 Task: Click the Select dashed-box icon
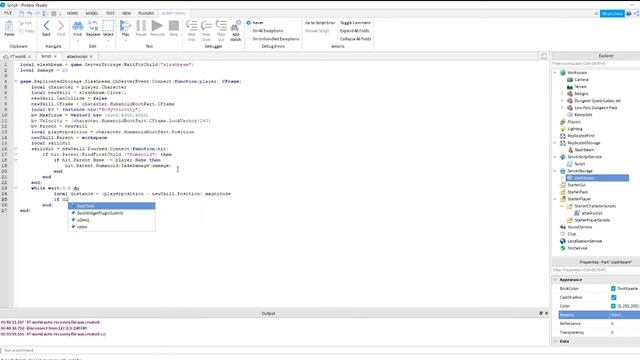[108, 26]
